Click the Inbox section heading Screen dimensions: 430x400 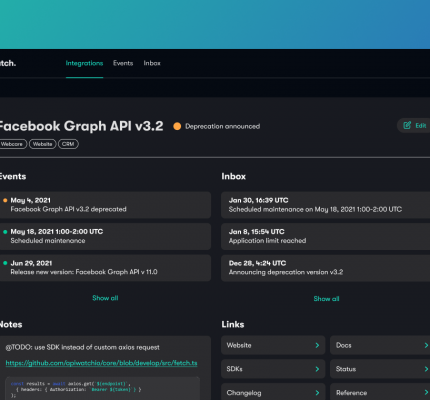(234, 176)
